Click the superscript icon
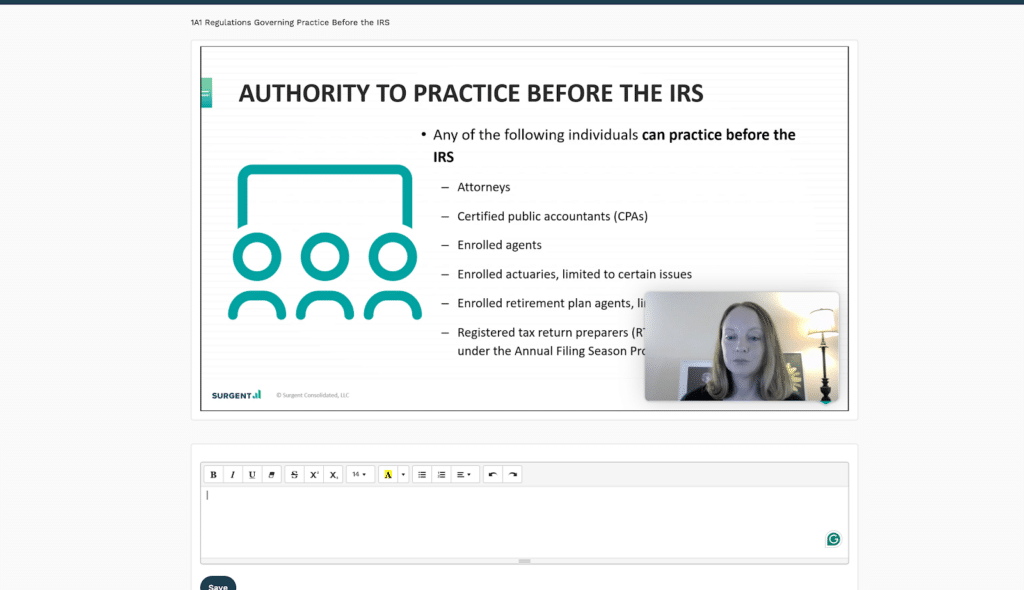This screenshot has width=1024, height=590. pos(314,475)
